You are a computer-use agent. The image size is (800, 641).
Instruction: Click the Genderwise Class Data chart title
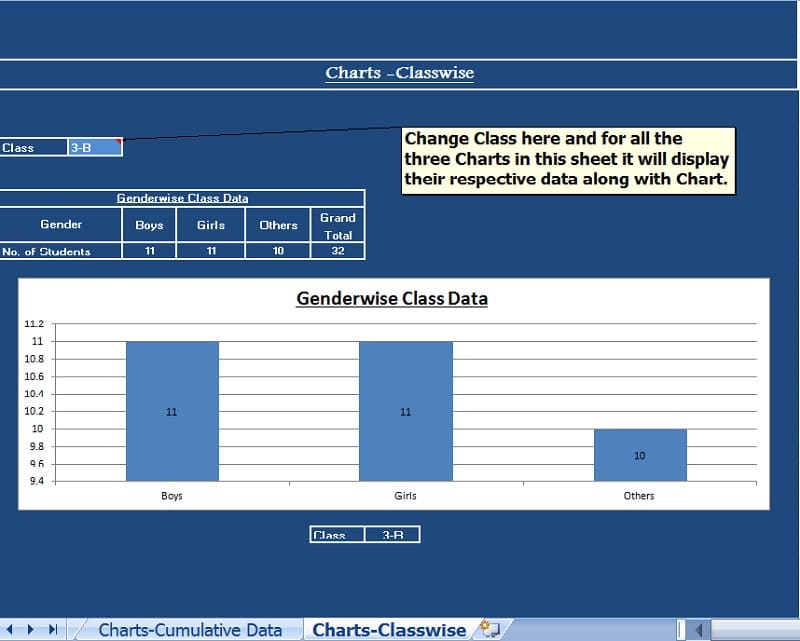(x=391, y=299)
